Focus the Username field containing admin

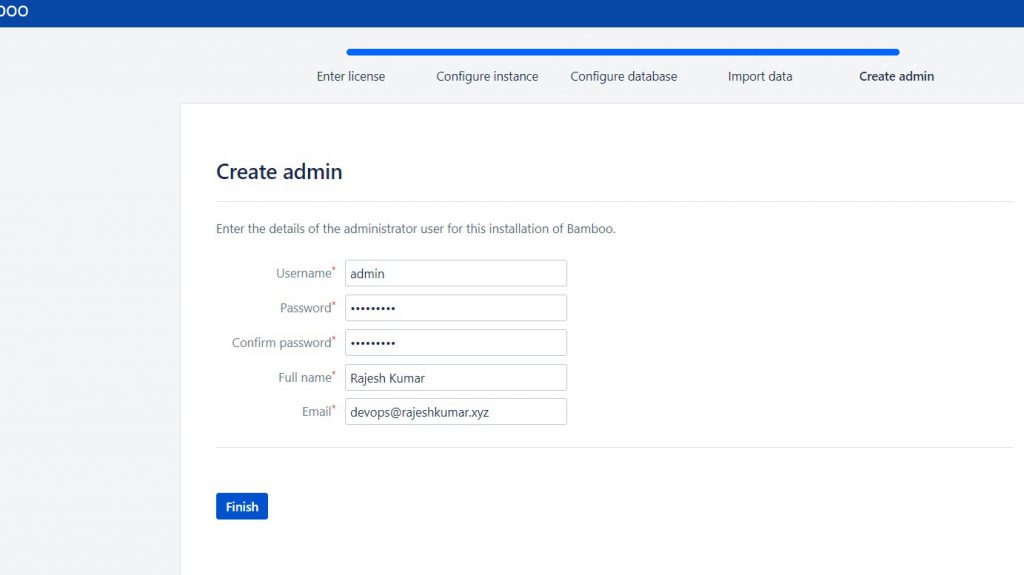coord(455,273)
